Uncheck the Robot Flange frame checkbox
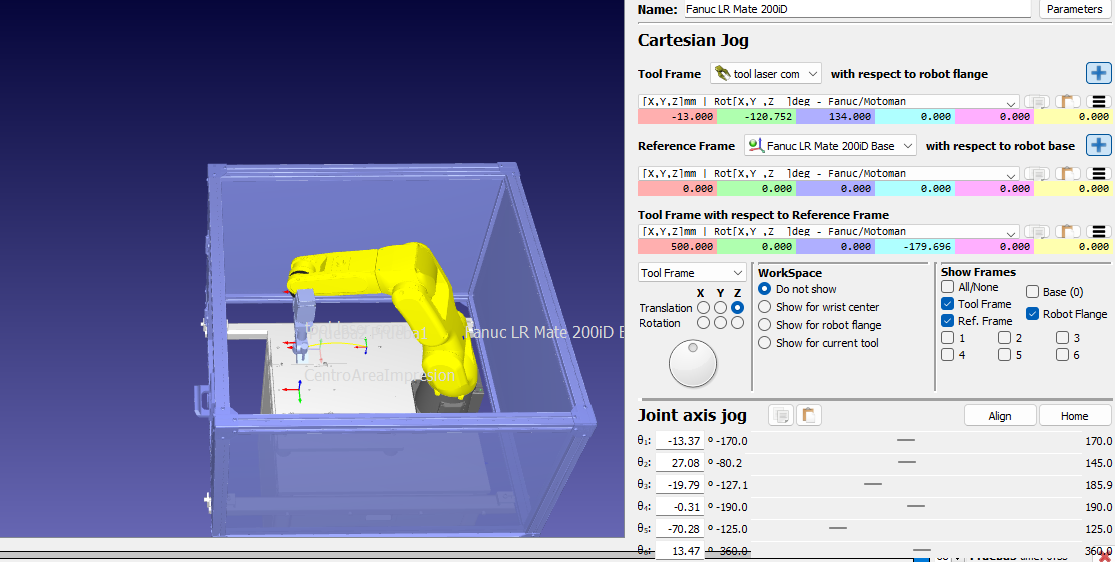The width and height of the screenshot is (1115, 562). coord(1034,314)
